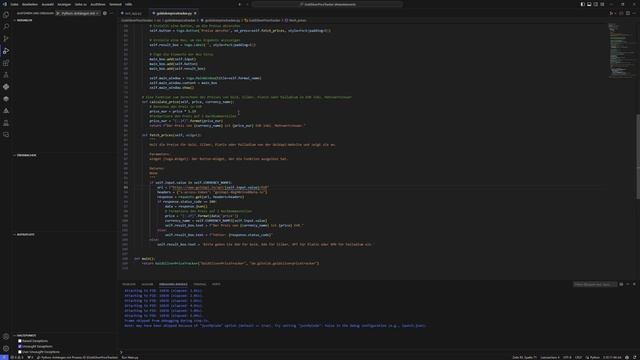Viewport: 640px width, 360px height.
Task: Open the Manage gear in activity bar
Action: (6, 349)
